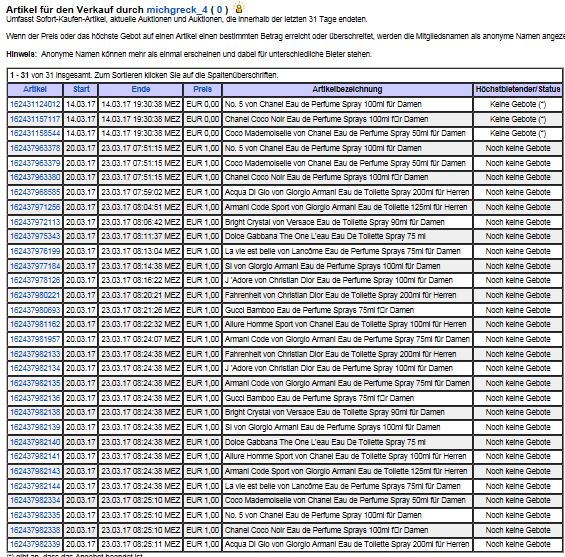Screen dimensions: 565x557
Task: Open item link 162437963380
Action: pos(35,177)
